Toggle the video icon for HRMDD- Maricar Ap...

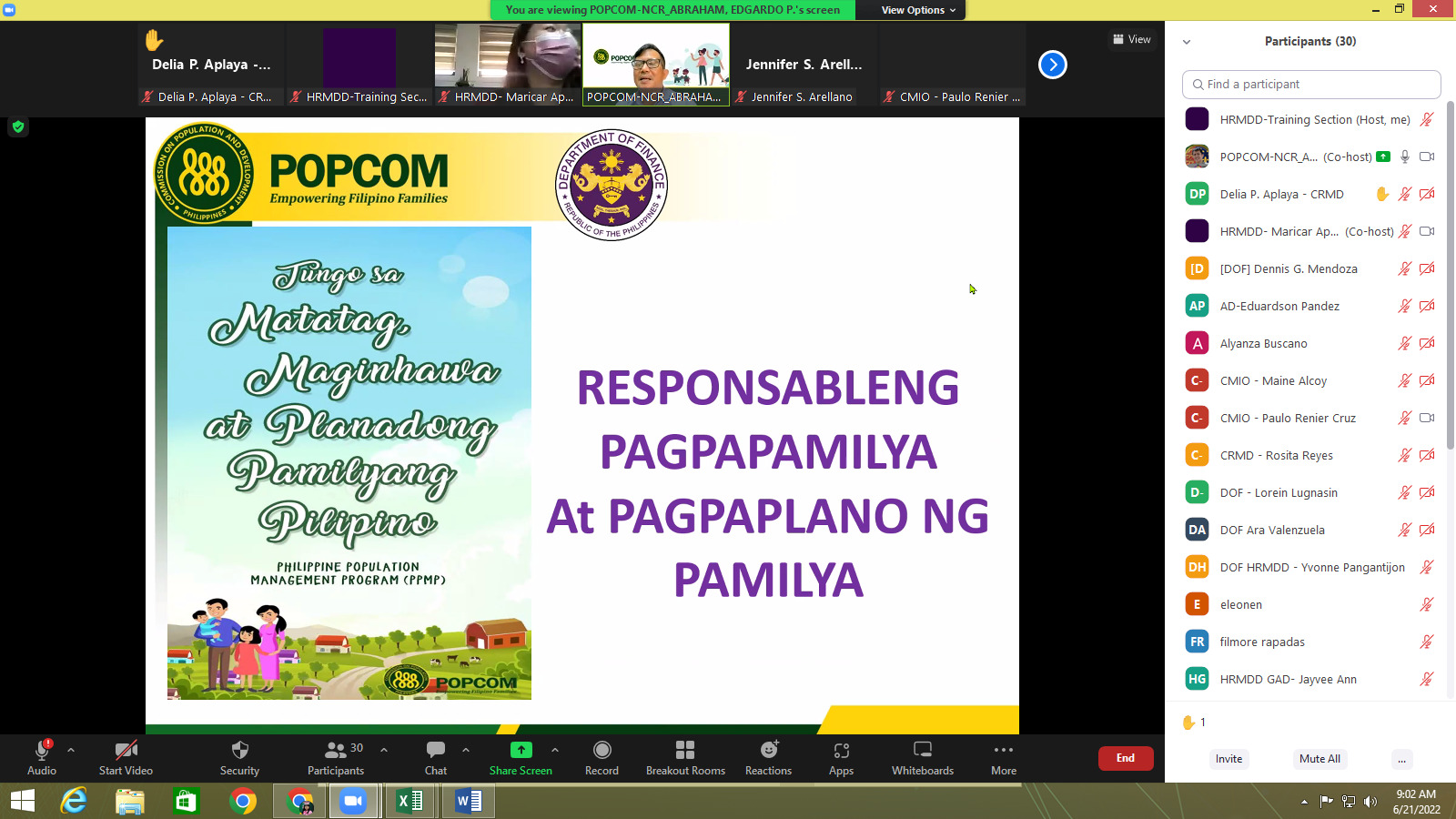[1427, 231]
